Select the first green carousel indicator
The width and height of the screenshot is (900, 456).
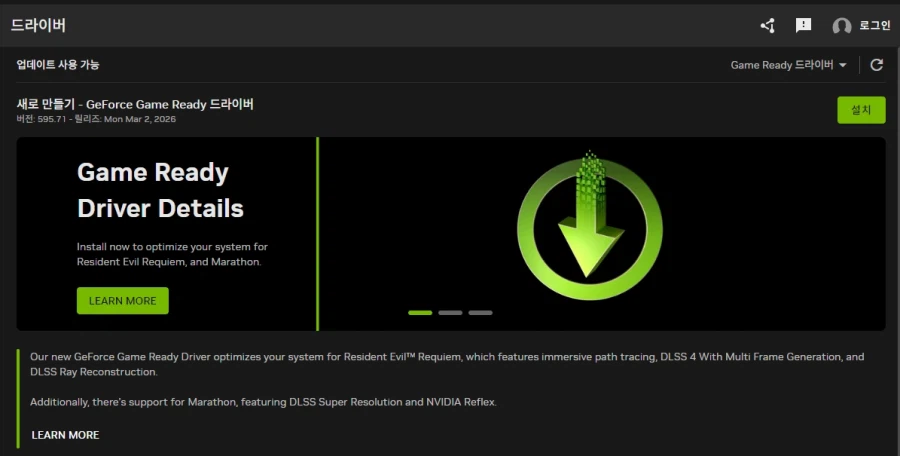[x=420, y=313]
